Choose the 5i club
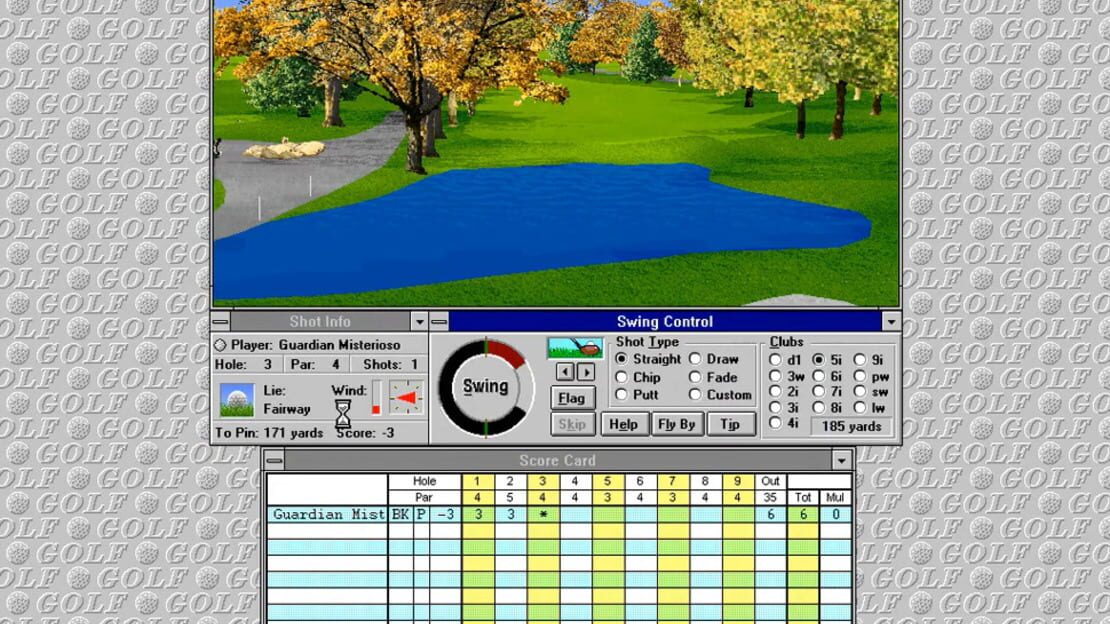Screen dimensions: 1110x624 click(x=827, y=360)
